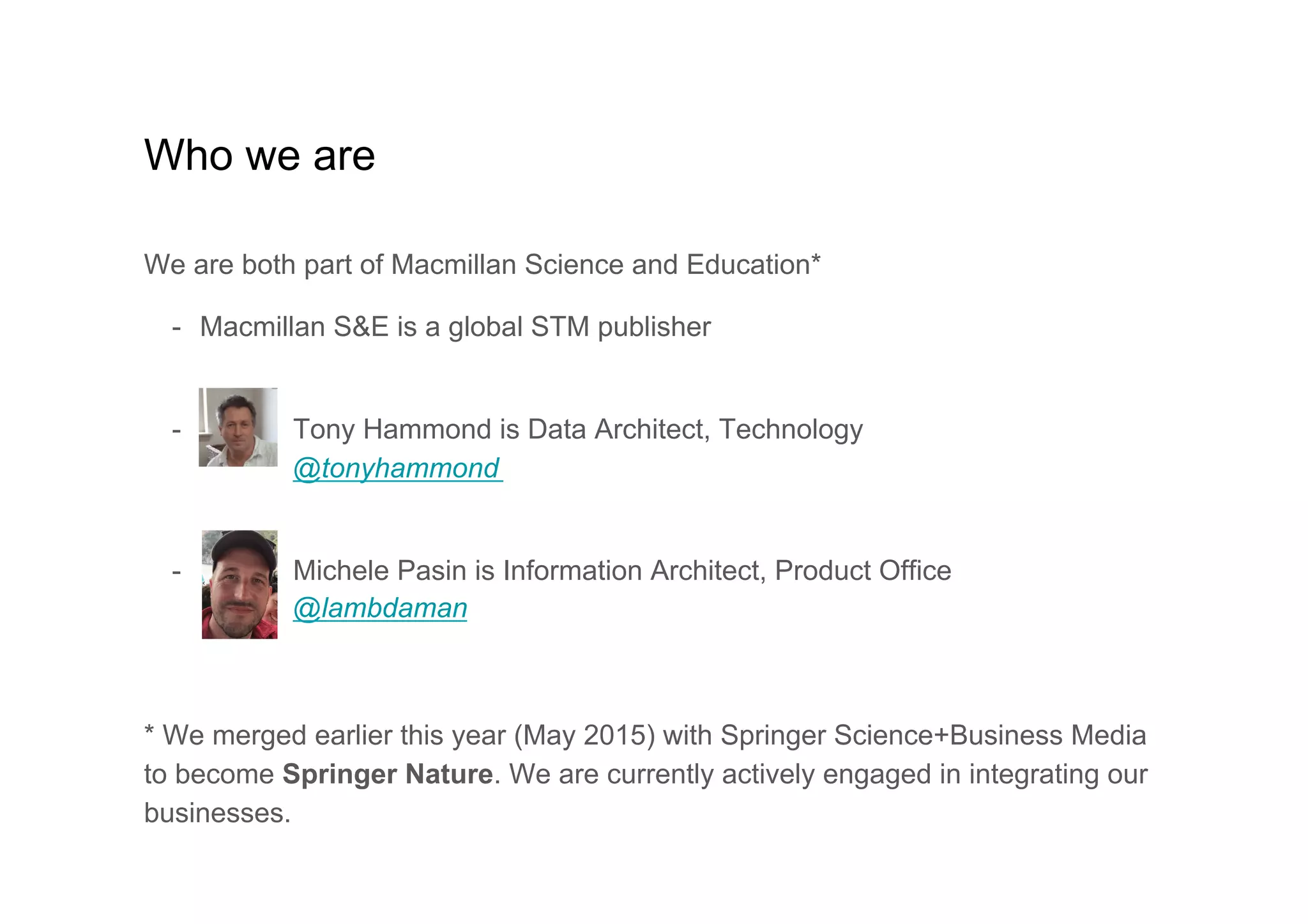The image size is (1308, 924).
Task: Click the word "businesses." ending the footnote
Action: 217,814
